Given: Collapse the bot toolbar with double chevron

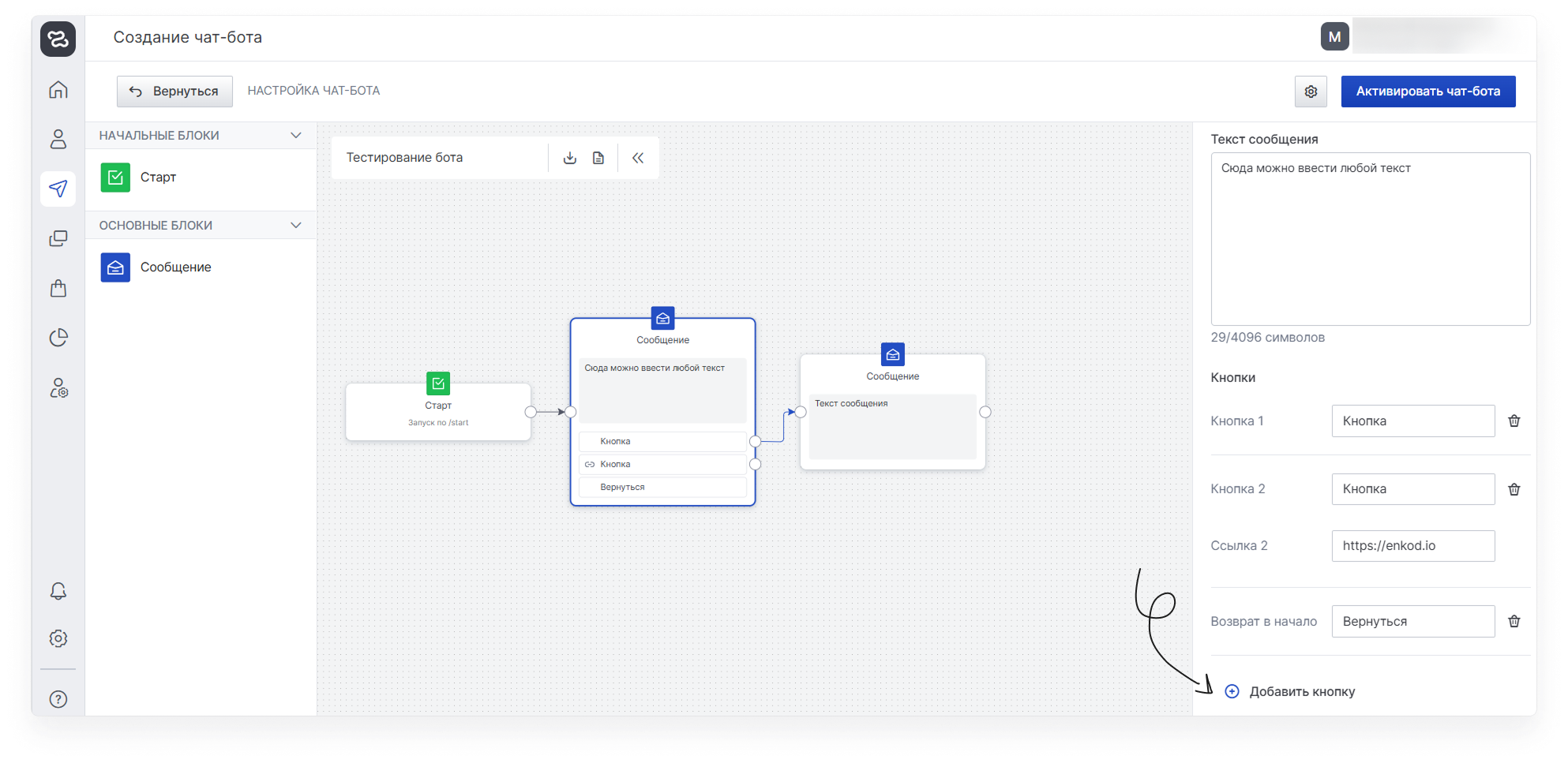Looking at the screenshot, I should (638, 158).
